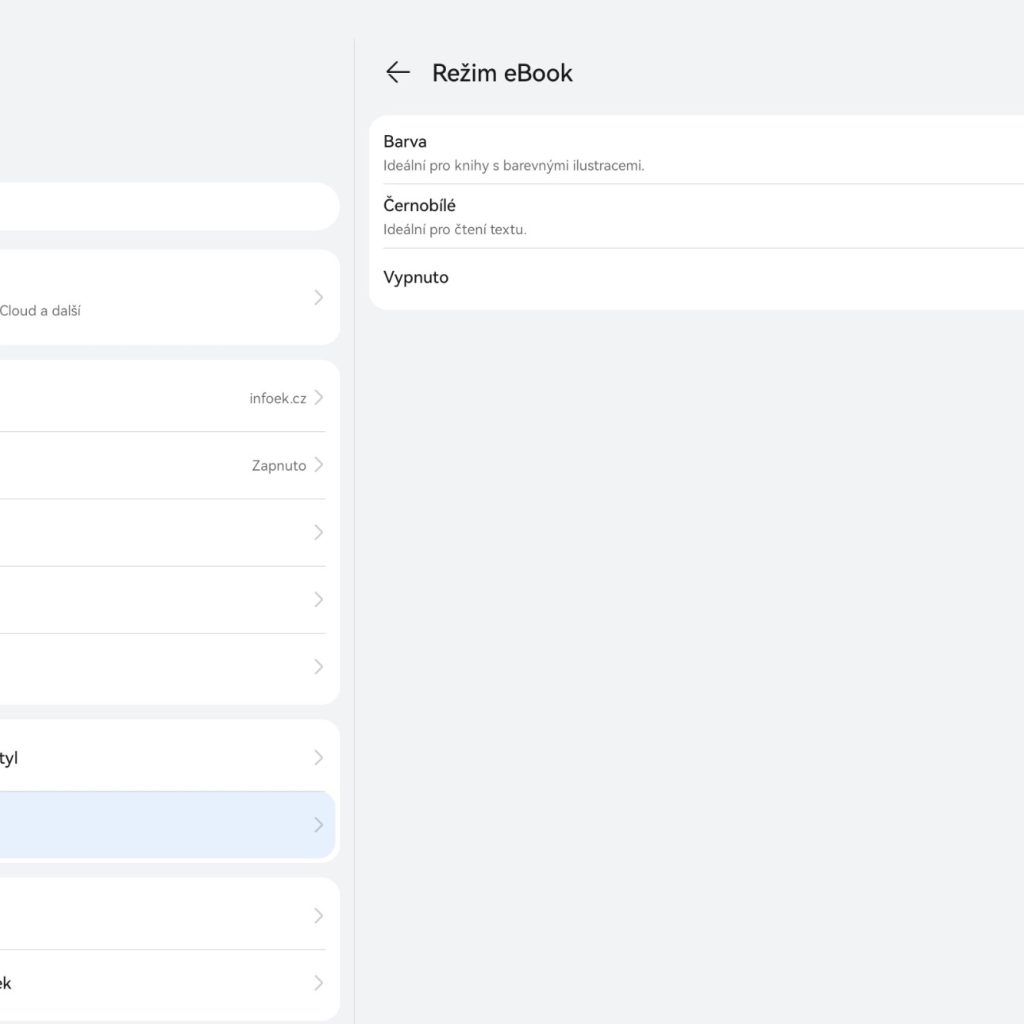The image size is (1024, 1024).
Task: Click the chevron in the last row of the infoek.cz card
Action: [x=318, y=666]
